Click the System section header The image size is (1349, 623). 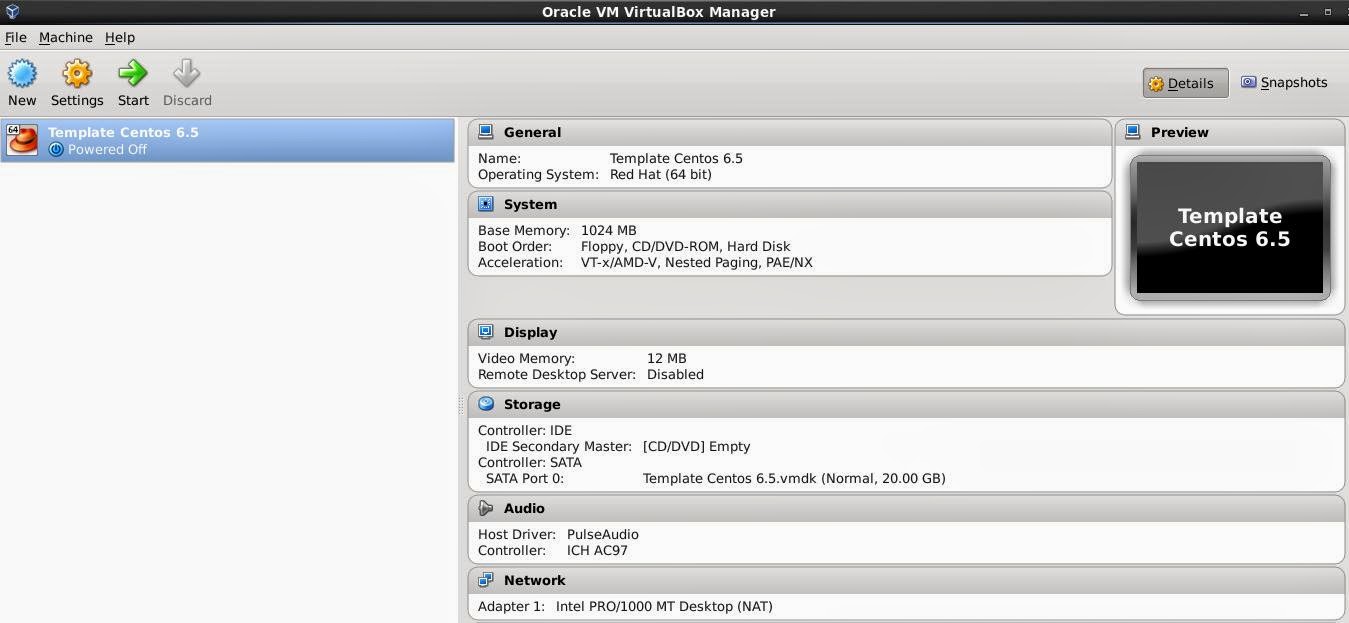coord(790,204)
